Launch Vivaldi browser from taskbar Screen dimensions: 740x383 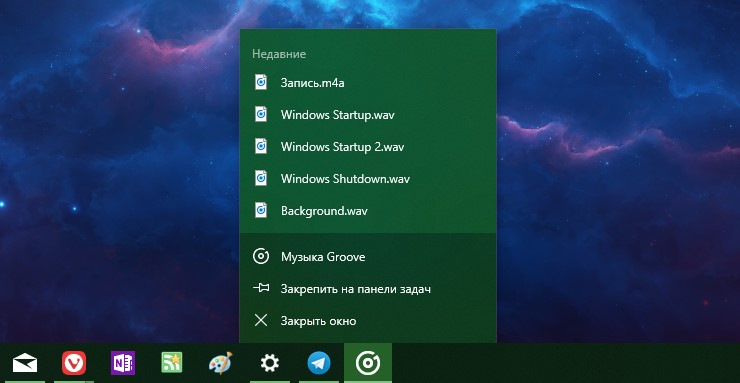click(74, 363)
